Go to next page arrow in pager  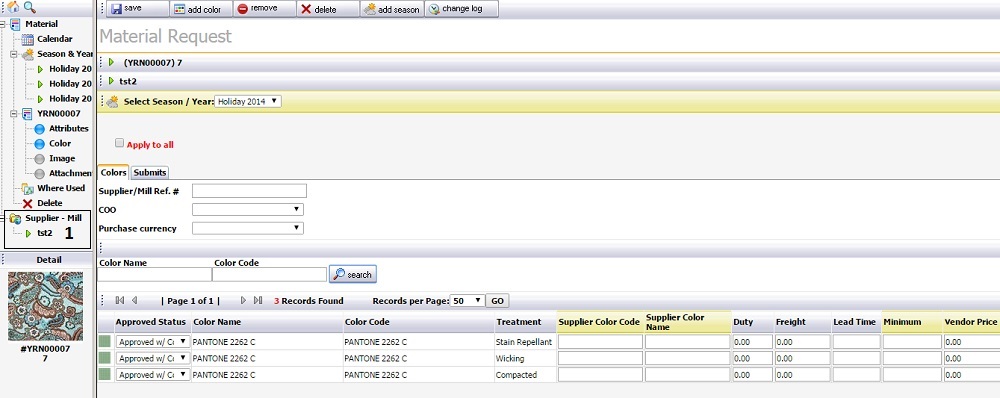(x=244, y=300)
